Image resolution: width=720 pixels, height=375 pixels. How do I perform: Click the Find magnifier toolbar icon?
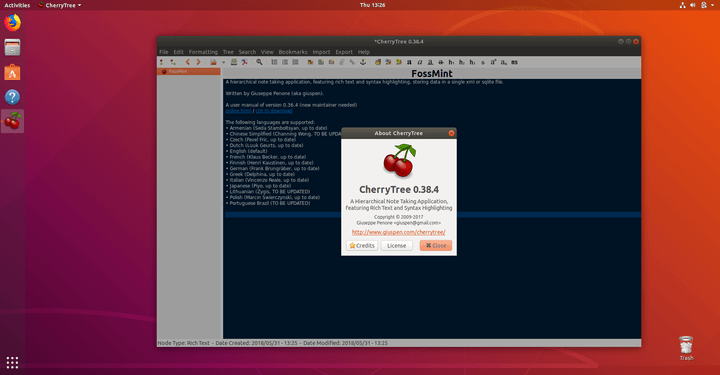point(259,62)
